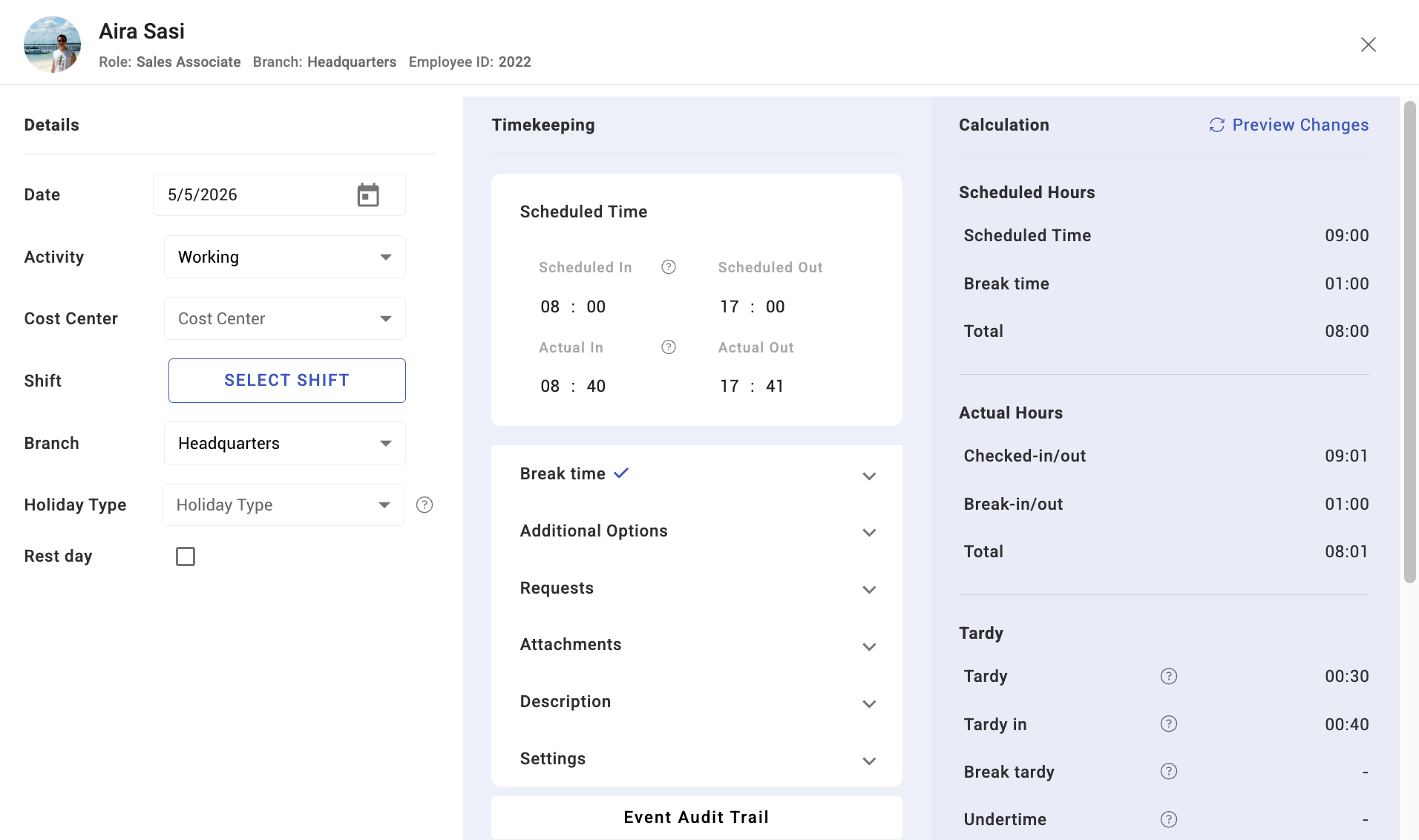1419x840 pixels.
Task: Open the Activity dropdown showing Working
Action: [x=285, y=257]
